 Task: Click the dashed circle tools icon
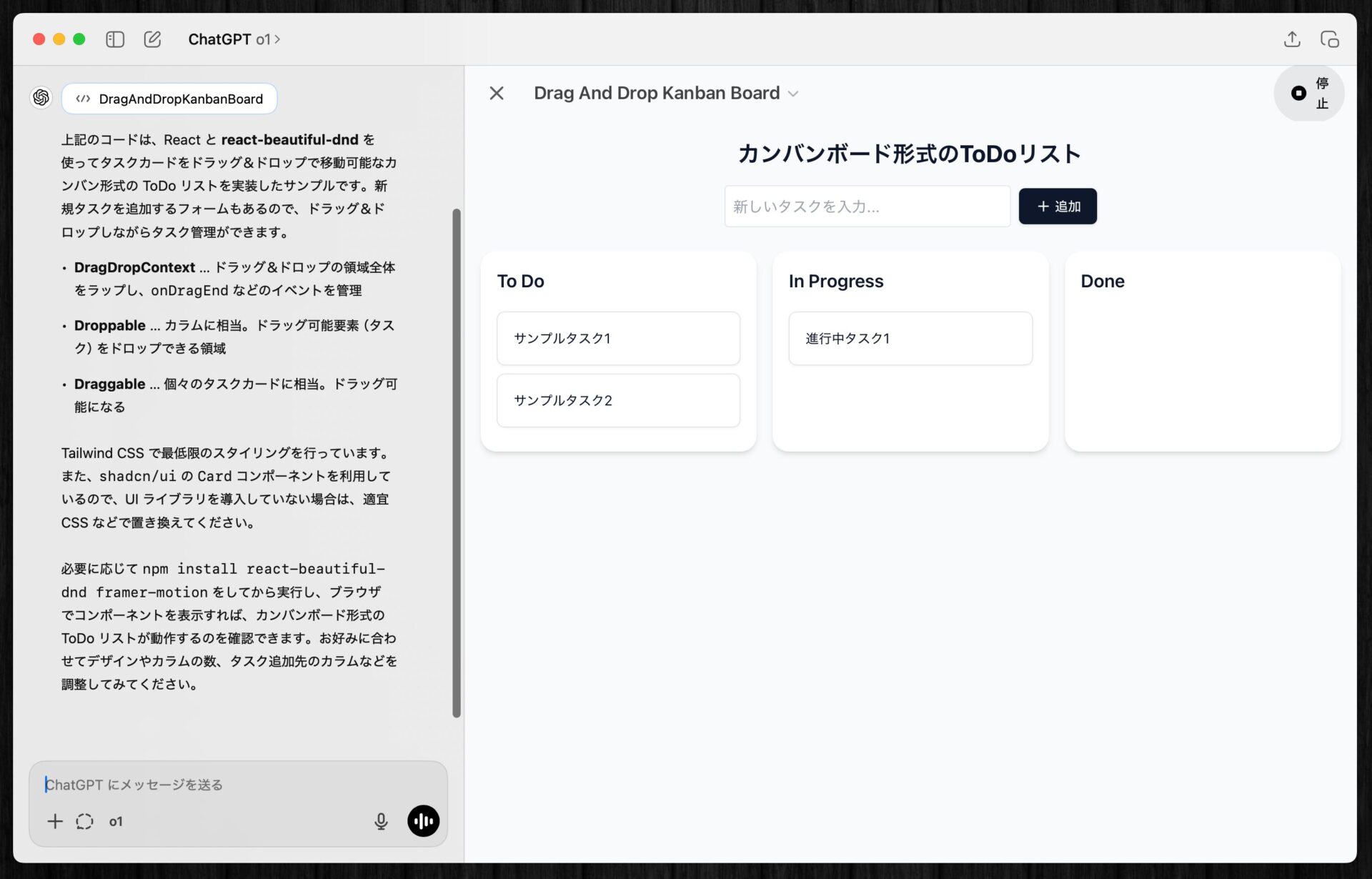(x=84, y=821)
